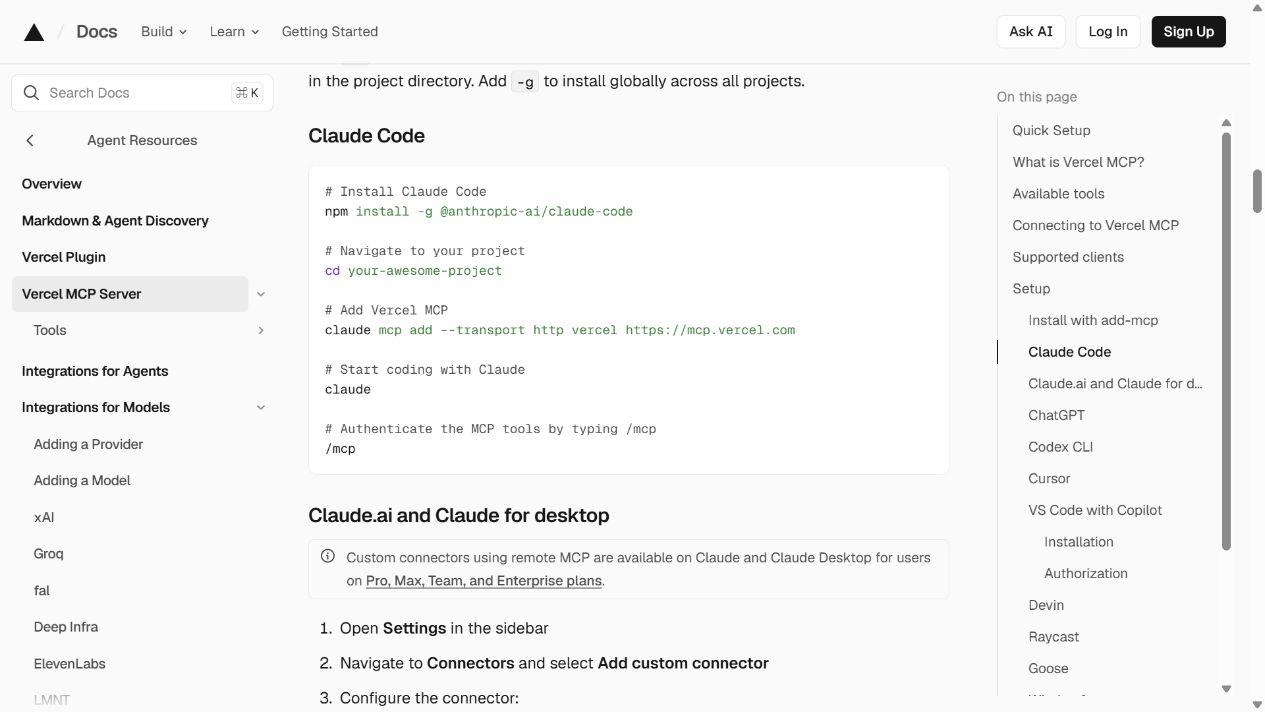Go back using sidebar left arrow

tap(30, 140)
